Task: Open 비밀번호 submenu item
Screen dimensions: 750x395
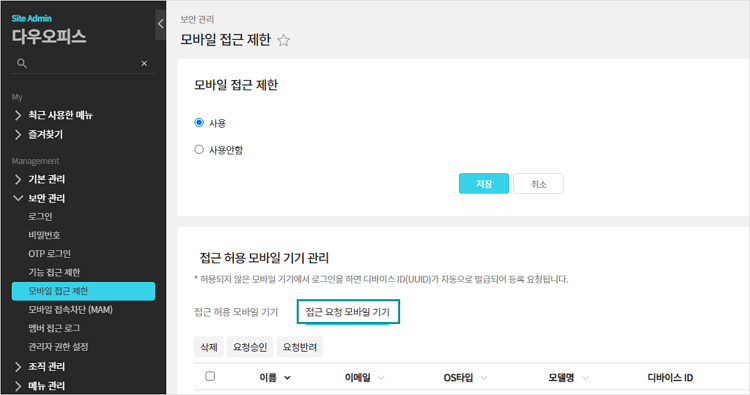Action: point(44,235)
